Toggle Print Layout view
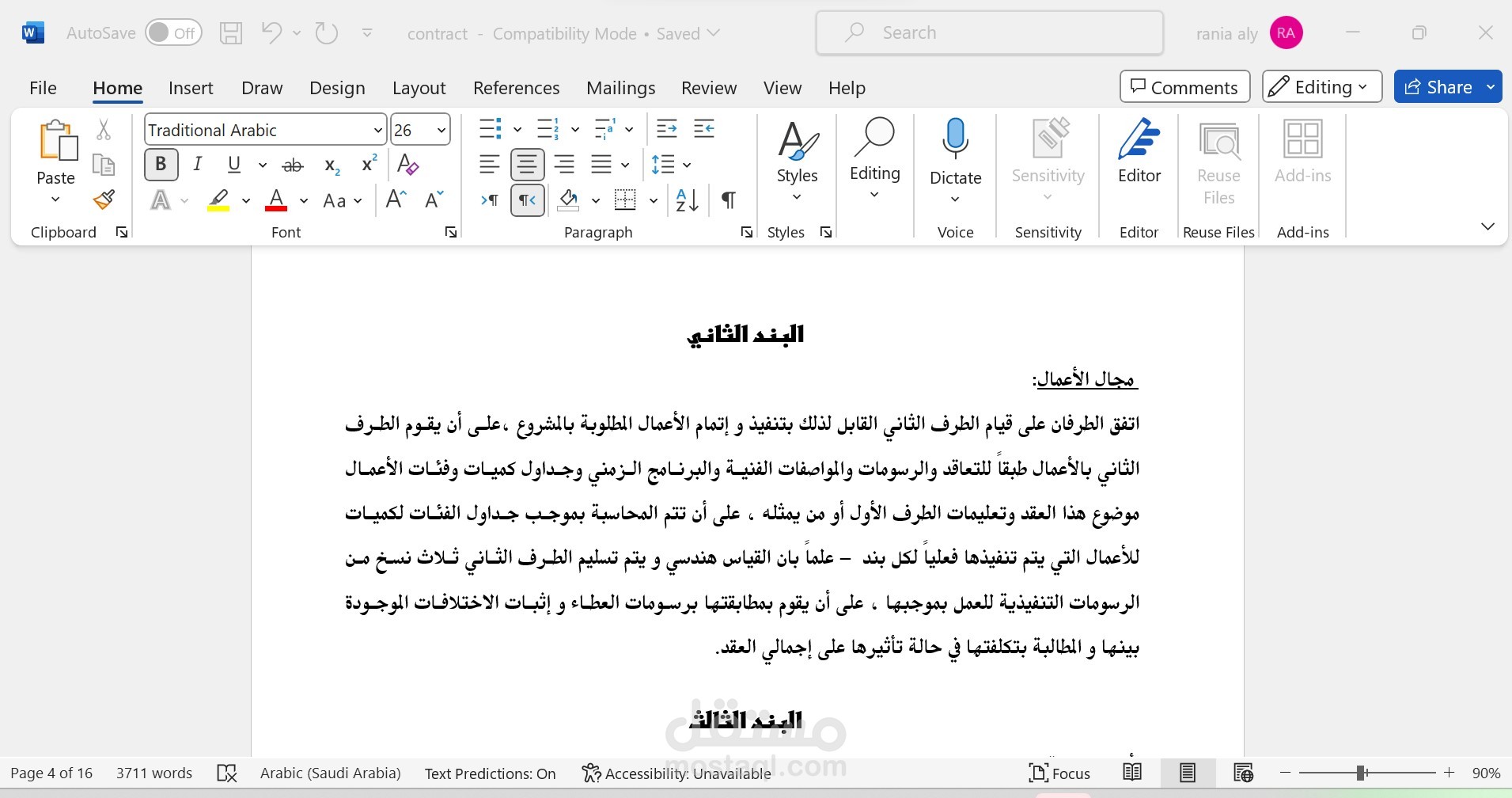1512x798 pixels. (x=1188, y=773)
